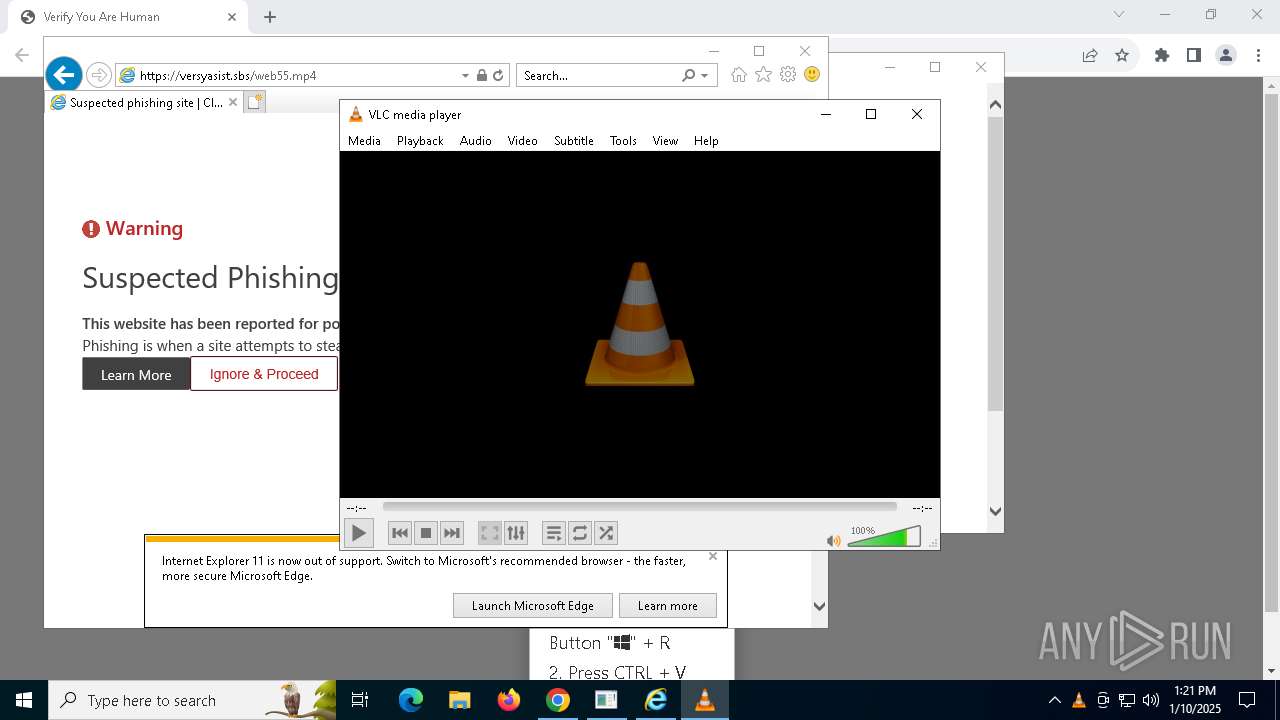Show hidden system tray icons
The height and width of the screenshot is (720, 1280).
coord(1054,700)
